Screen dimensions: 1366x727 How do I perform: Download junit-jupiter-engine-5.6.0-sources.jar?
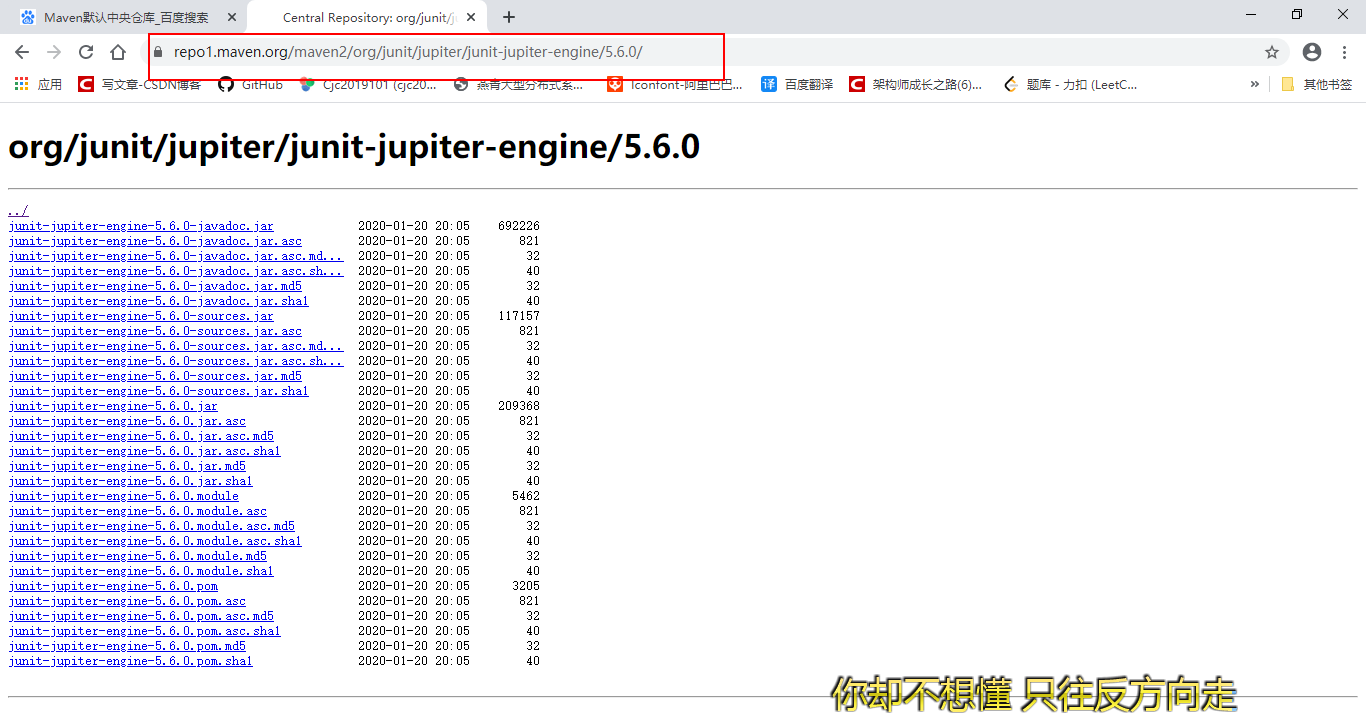pos(141,316)
